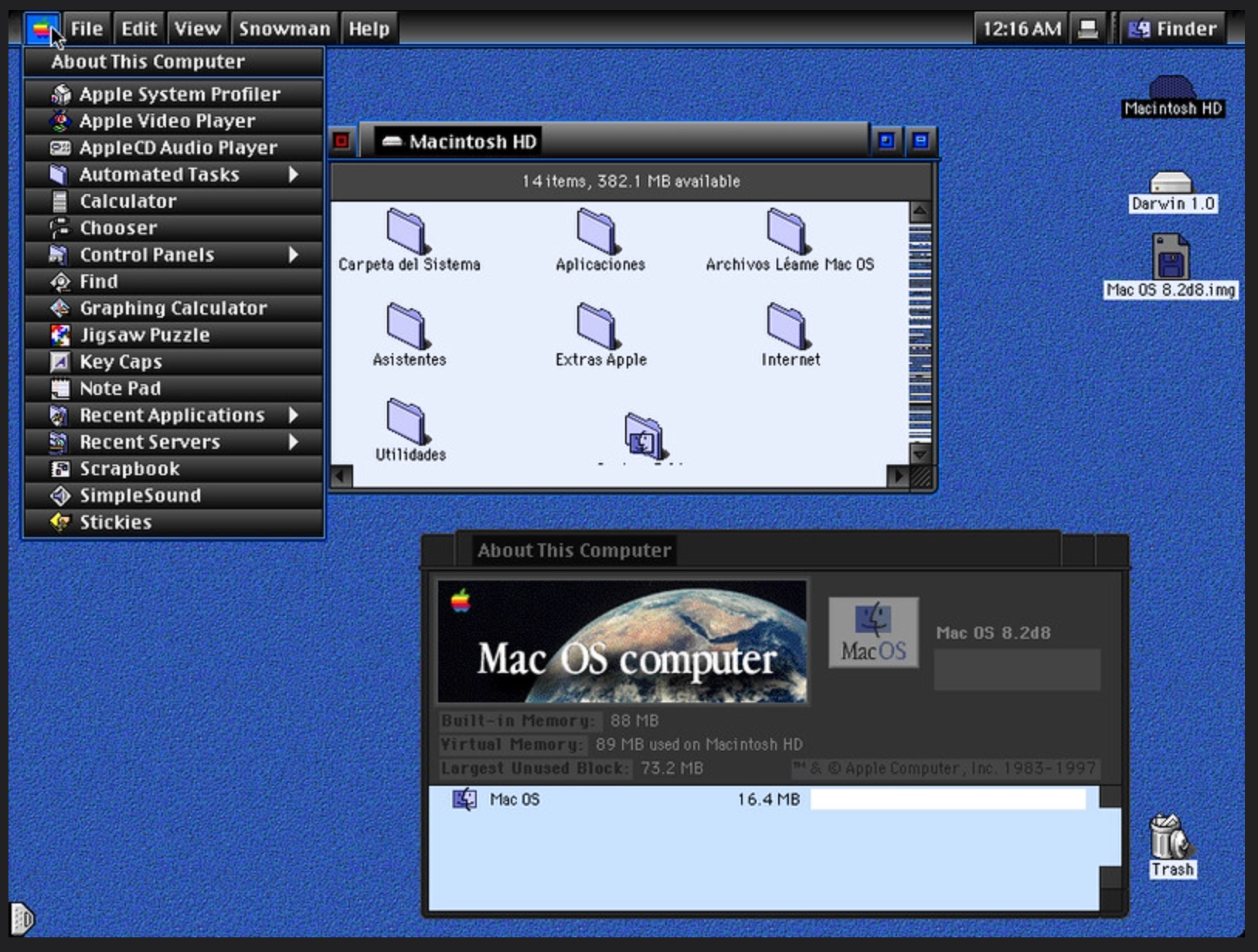
Task: Open Note Pad
Action: [x=174, y=389]
